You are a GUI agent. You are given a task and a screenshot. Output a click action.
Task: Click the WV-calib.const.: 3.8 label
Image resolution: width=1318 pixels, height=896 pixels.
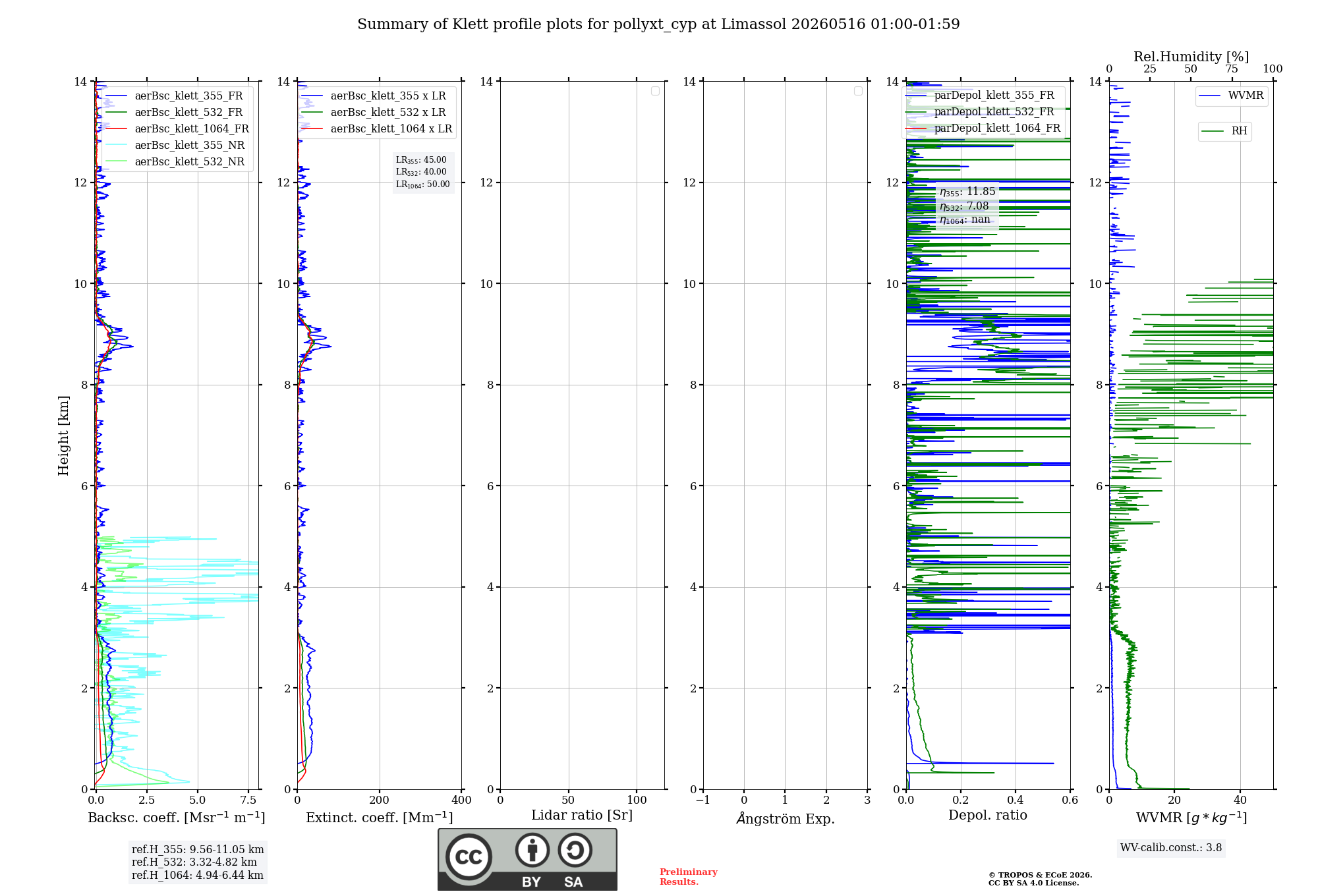pos(1171,848)
